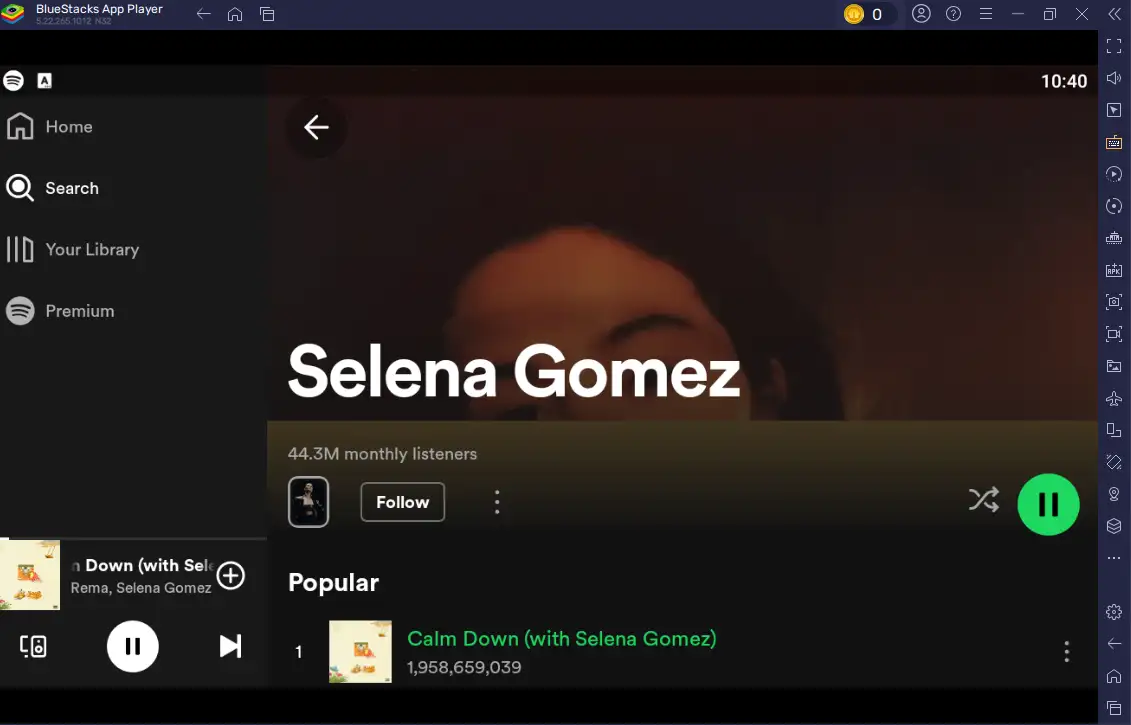This screenshot has width=1131, height=725.
Task: Adjust BlueStacks volume via speaker icon
Action: pyautogui.click(x=1114, y=78)
